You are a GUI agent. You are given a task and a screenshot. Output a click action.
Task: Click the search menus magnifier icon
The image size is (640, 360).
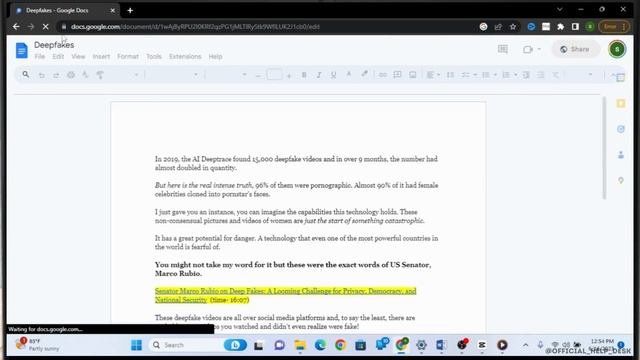click(26, 75)
